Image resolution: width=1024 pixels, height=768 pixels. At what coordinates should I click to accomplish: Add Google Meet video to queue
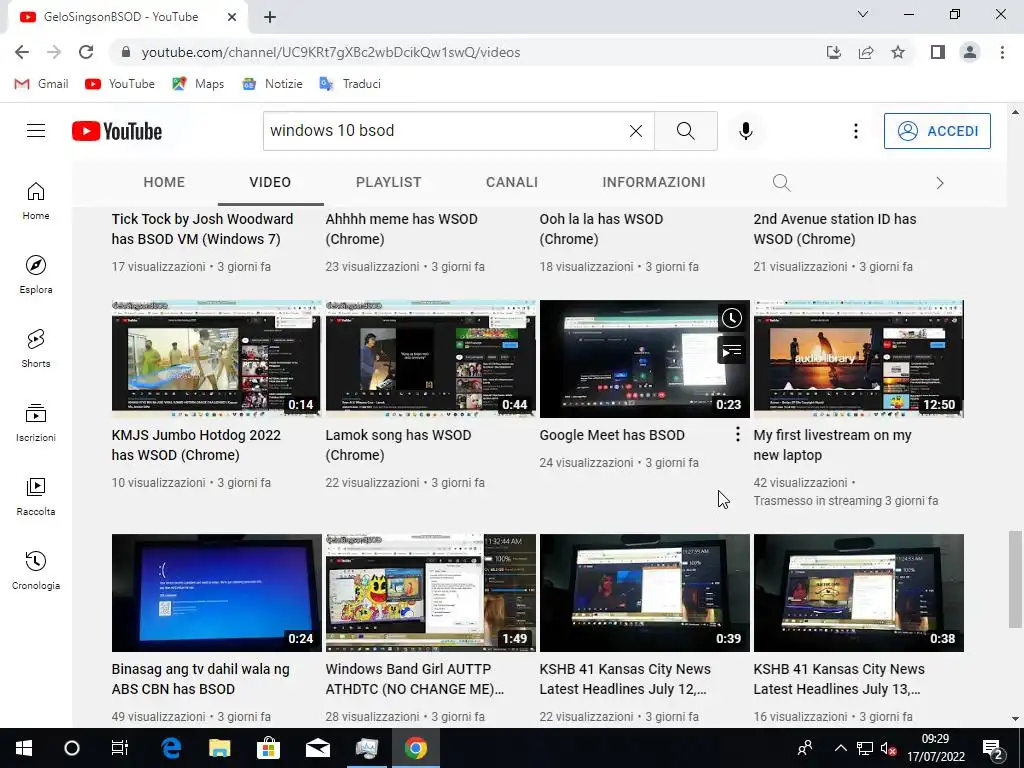click(x=731, y=351)
